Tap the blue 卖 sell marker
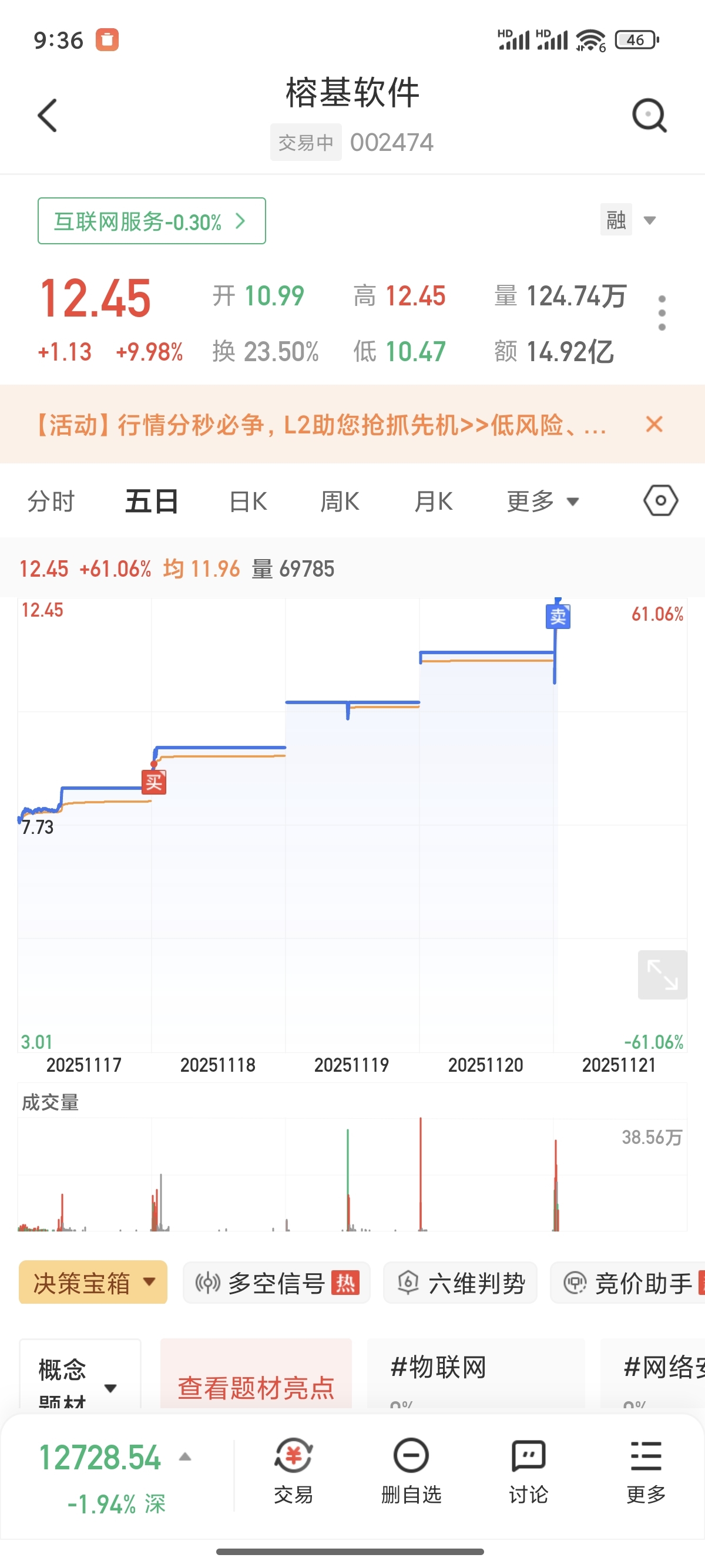This screenshot has width=705, height=1568. click(558, 616)
